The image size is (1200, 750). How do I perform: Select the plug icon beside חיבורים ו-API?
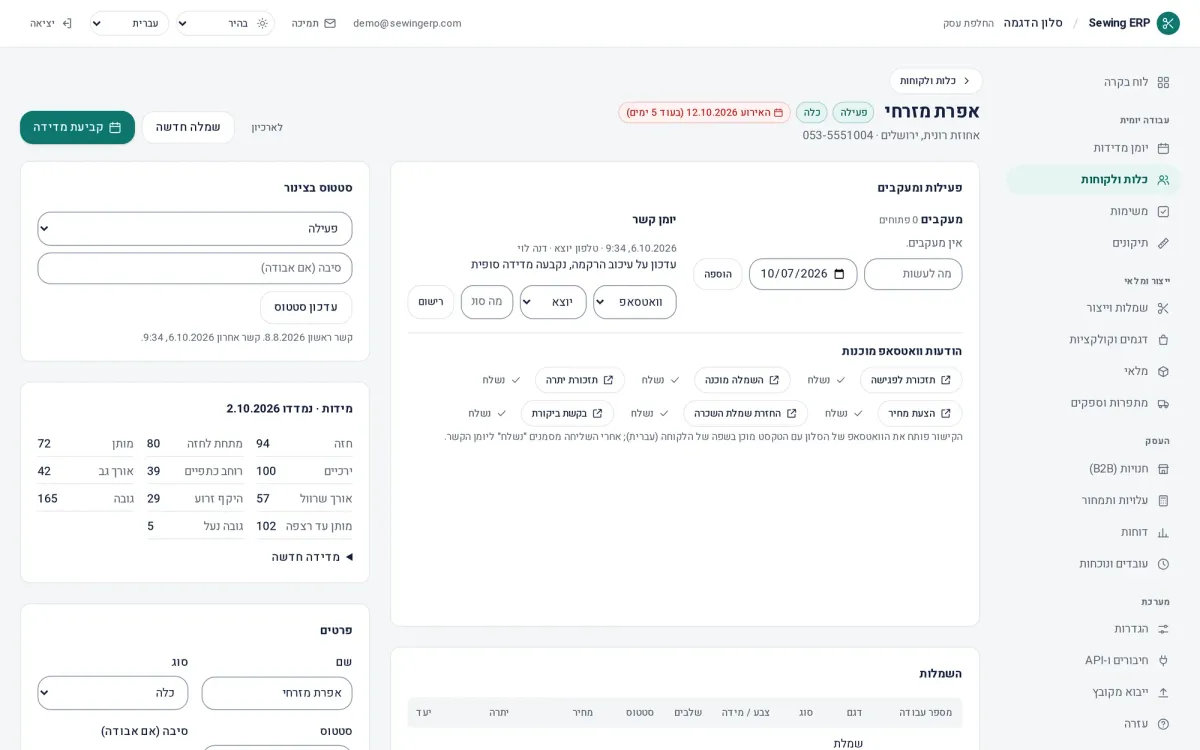1163,660
